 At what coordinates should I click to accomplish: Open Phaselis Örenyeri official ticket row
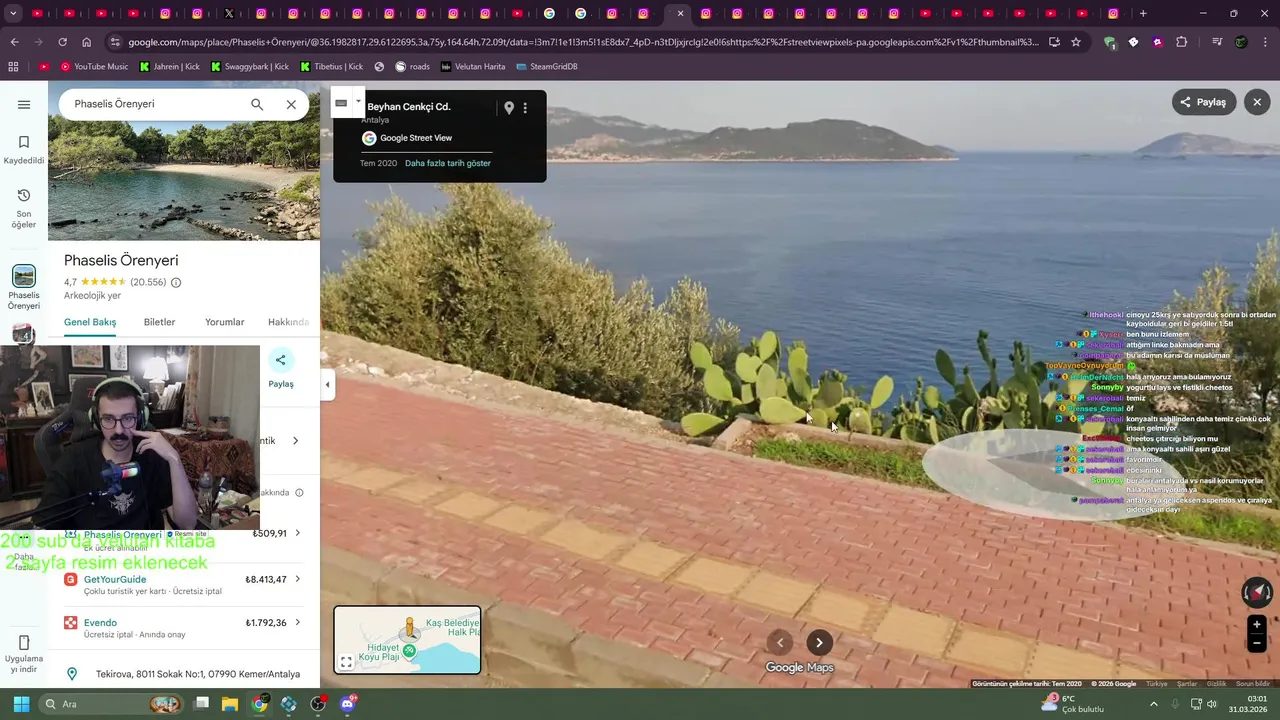pos(184,538)
